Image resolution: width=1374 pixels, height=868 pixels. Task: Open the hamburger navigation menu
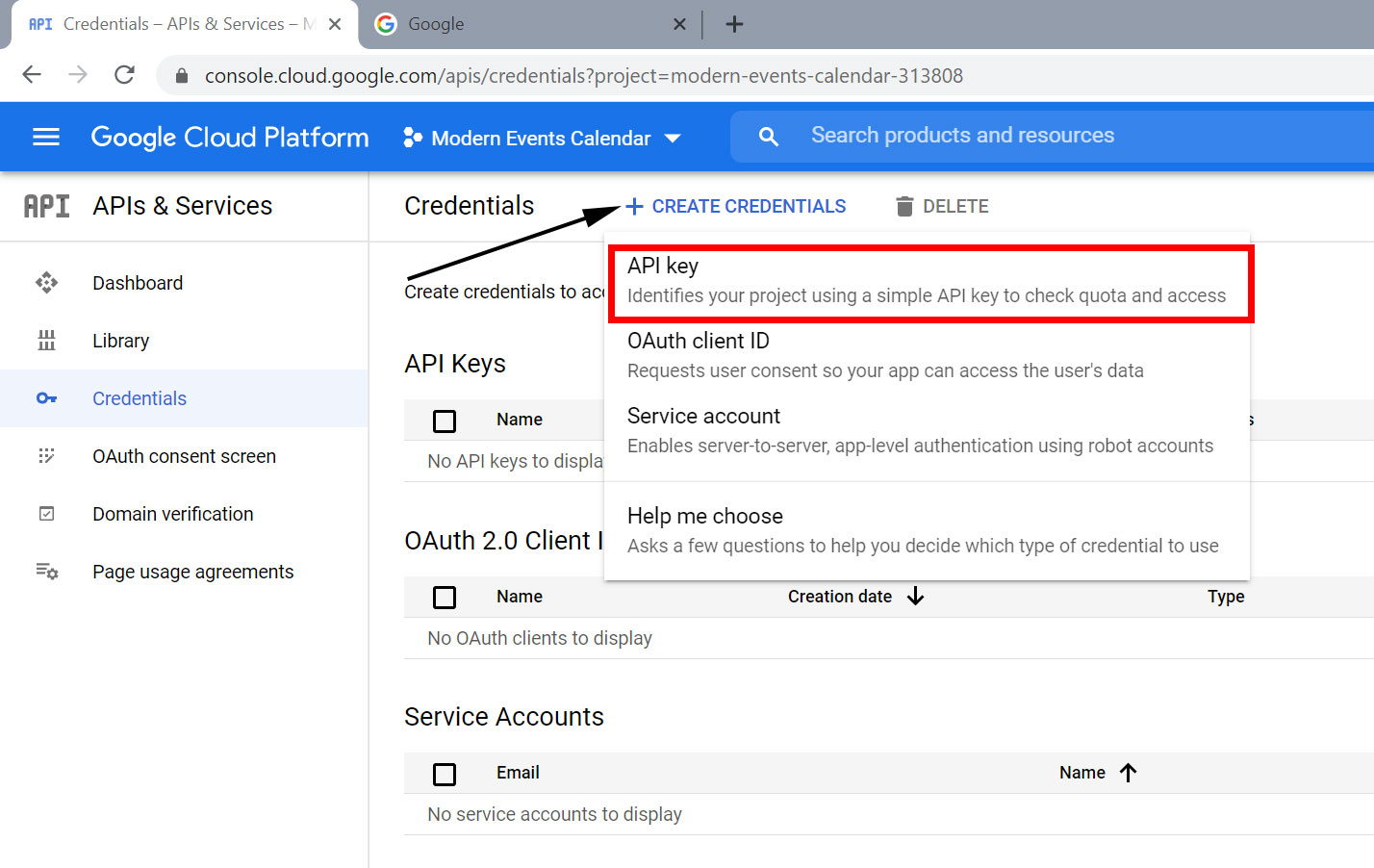point(46,138)
